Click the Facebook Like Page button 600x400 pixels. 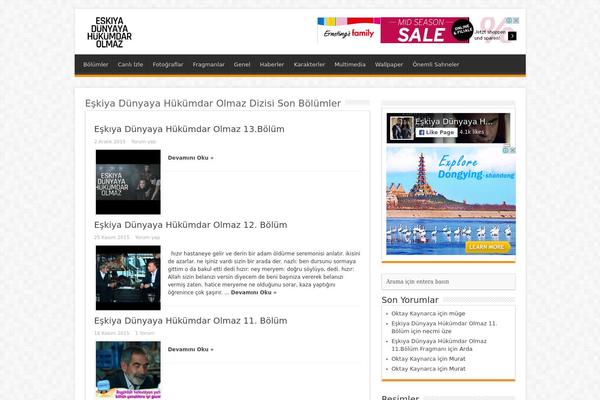[437, 132]
